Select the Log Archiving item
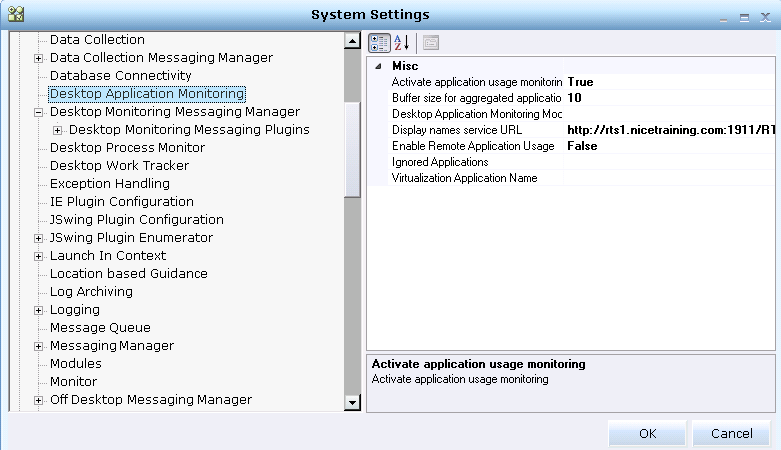Screen dimensions: 781x450 (91, 292)
